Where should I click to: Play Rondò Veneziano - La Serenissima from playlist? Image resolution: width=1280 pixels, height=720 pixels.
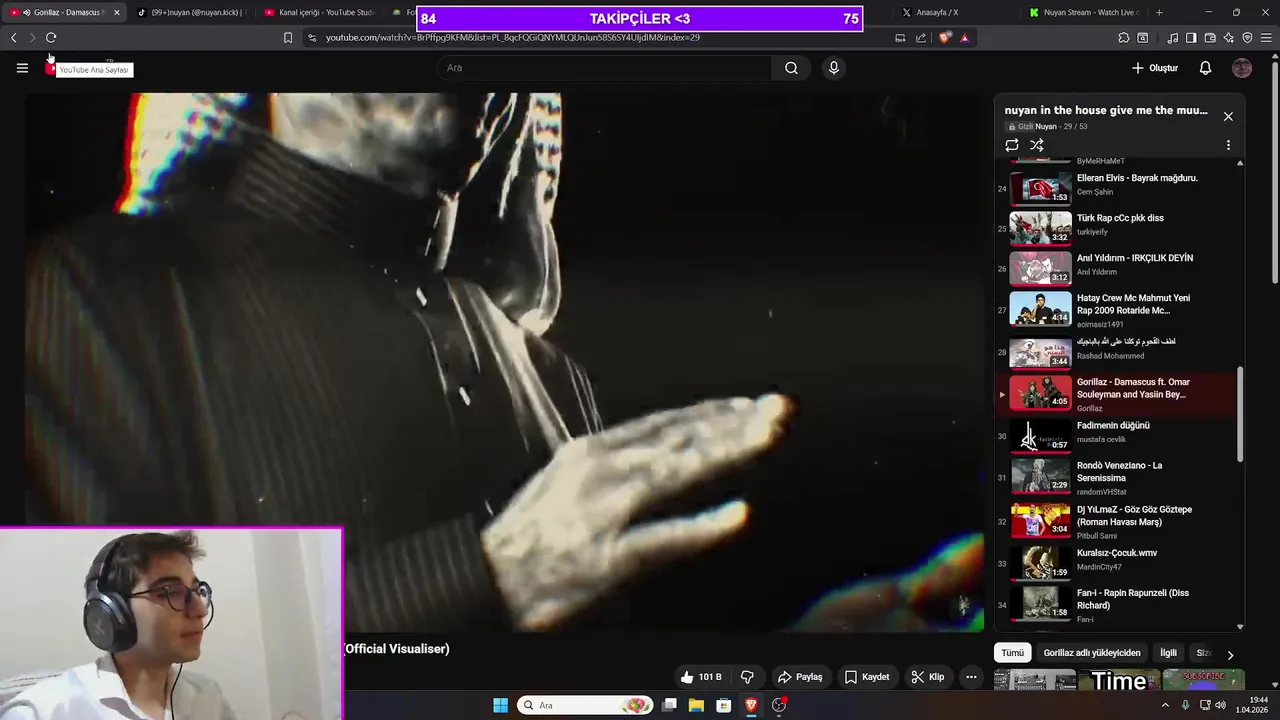tap(1118, 477)
